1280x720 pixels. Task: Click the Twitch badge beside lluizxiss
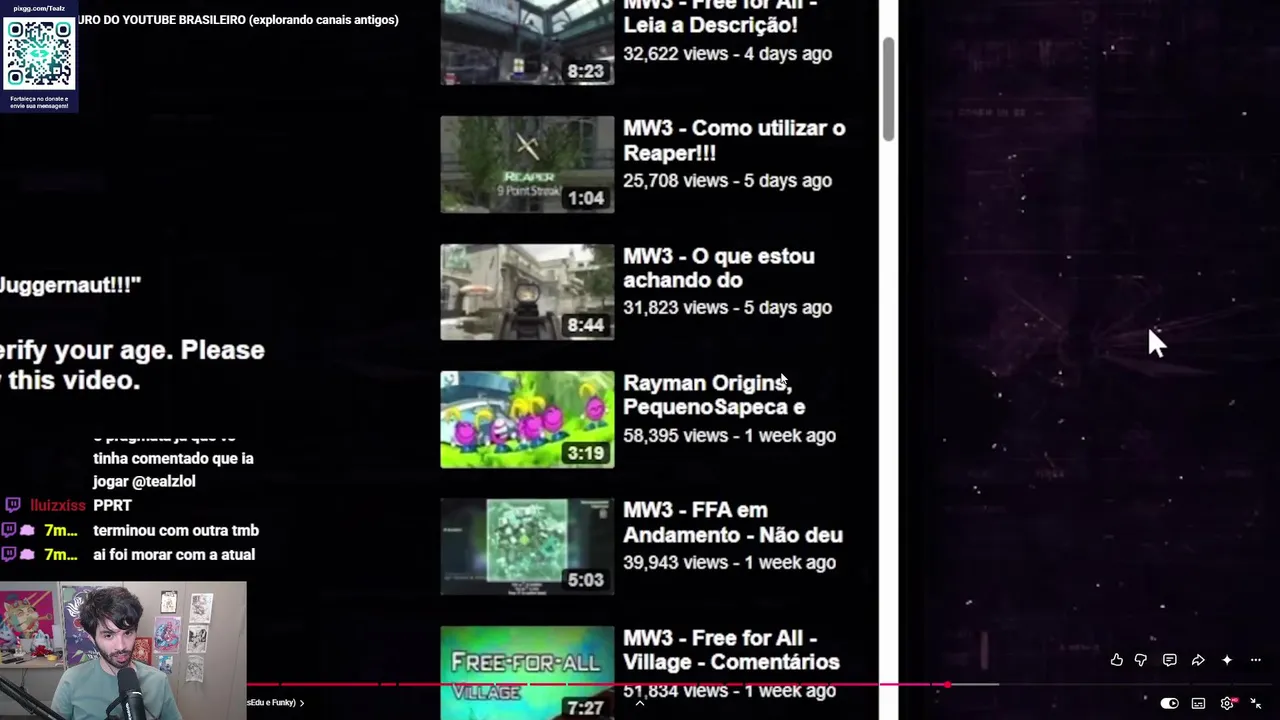13,506
